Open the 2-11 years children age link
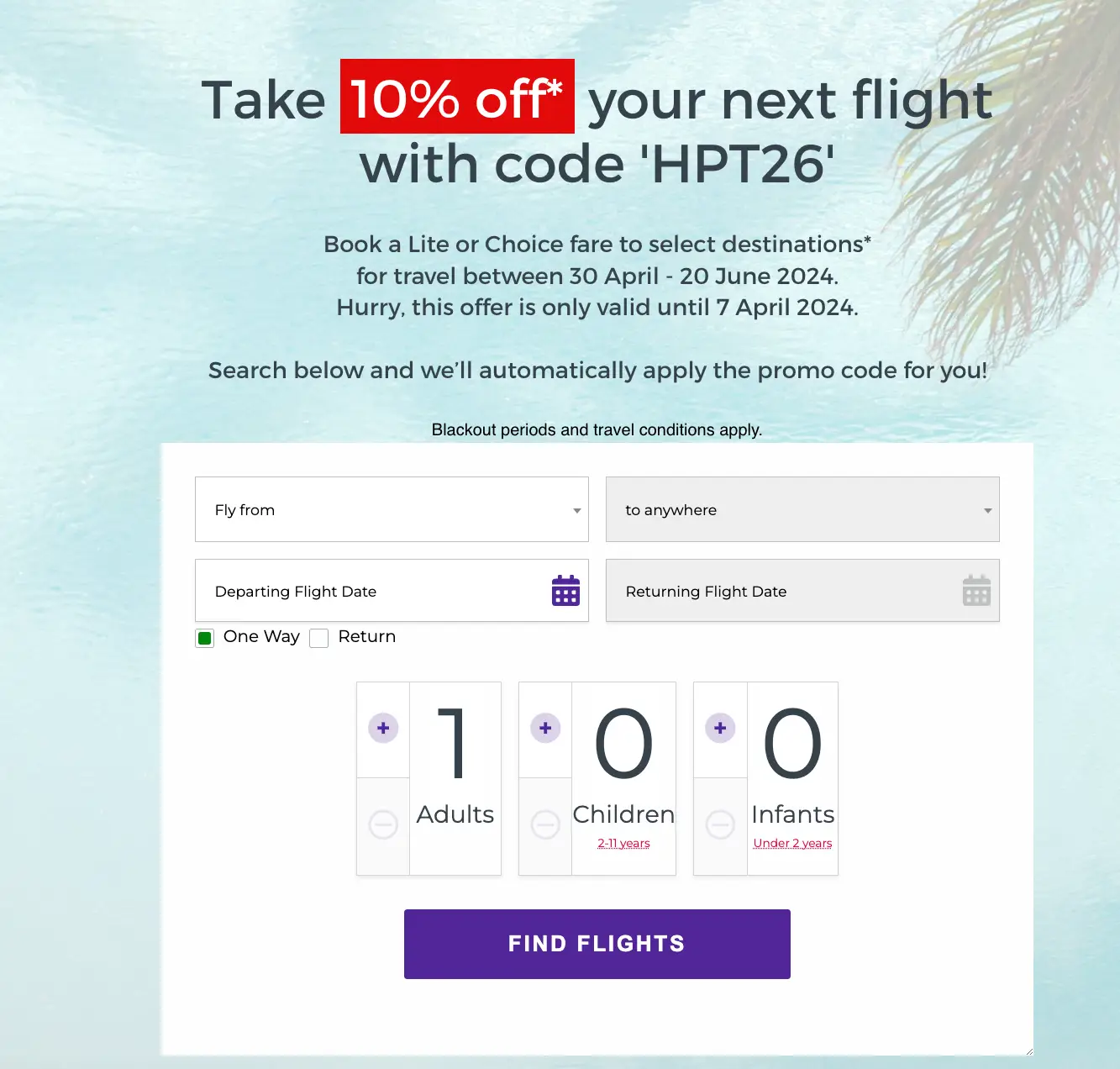This screenshot has width=1120, height=1069. pos(623,843)
